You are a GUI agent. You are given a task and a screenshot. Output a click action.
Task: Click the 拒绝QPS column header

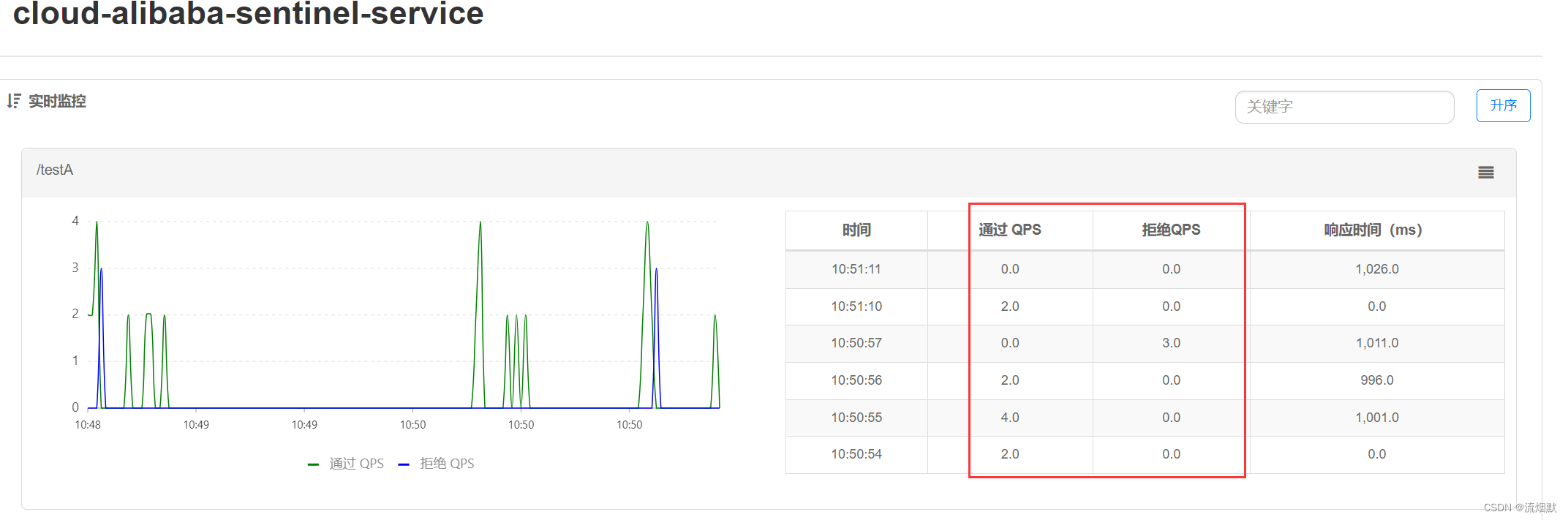(1171, 230)
